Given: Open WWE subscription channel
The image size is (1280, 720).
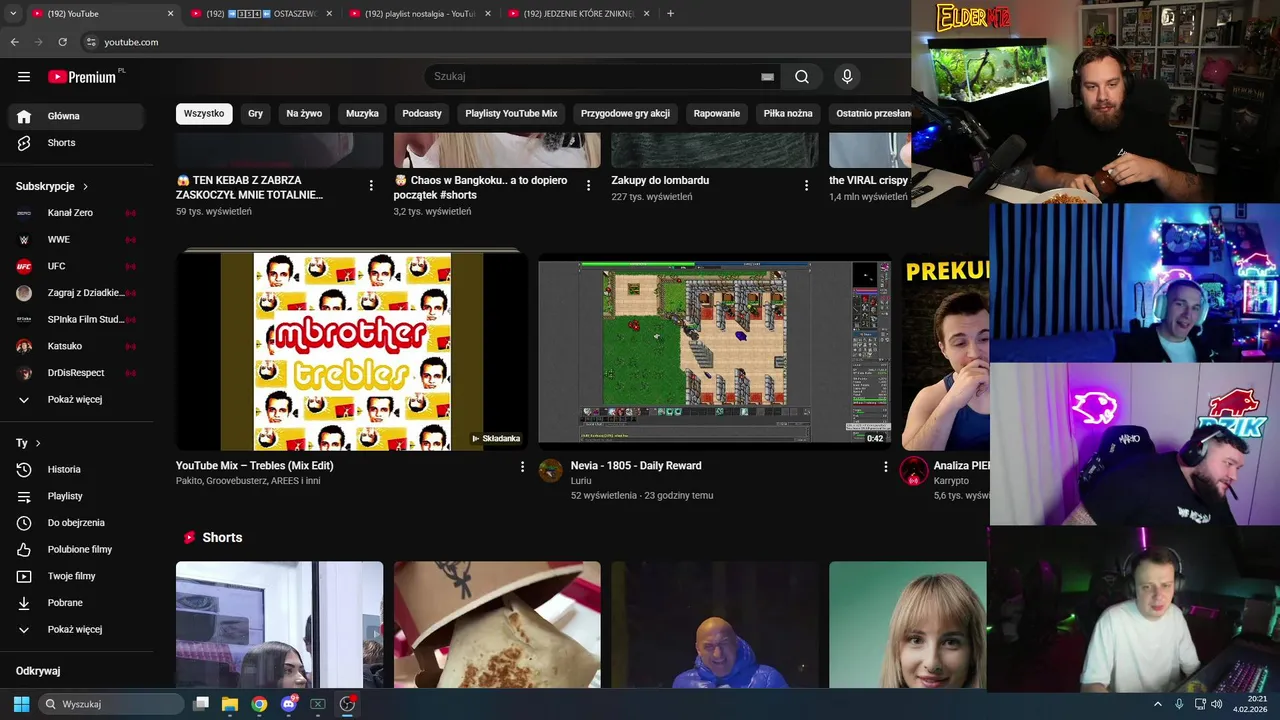Looking at the screenshot, I should [x=76, y=240].
